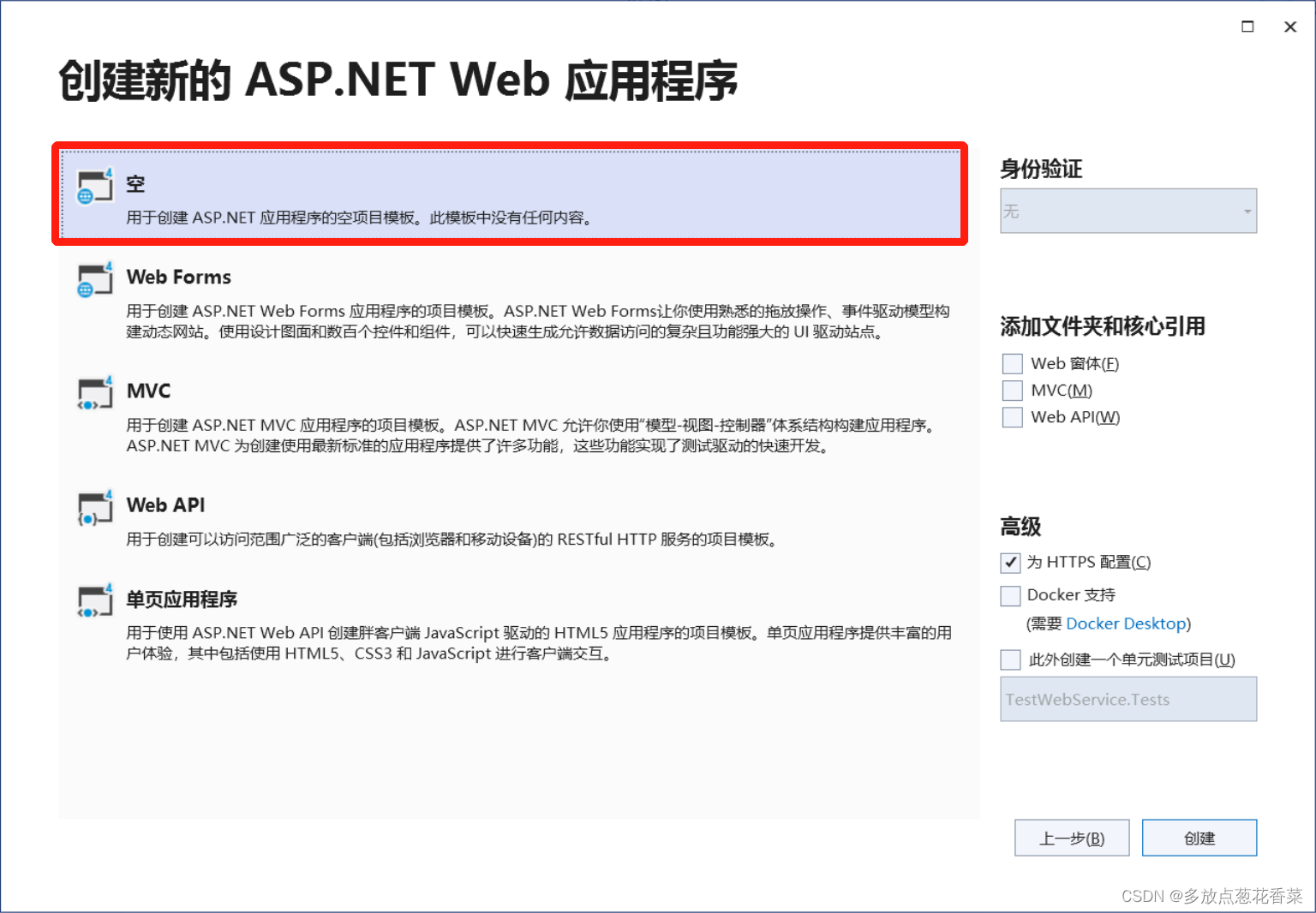Screen dimensions: 1316x913
Task: Close the dialog window
Action: click(1290, 27)
